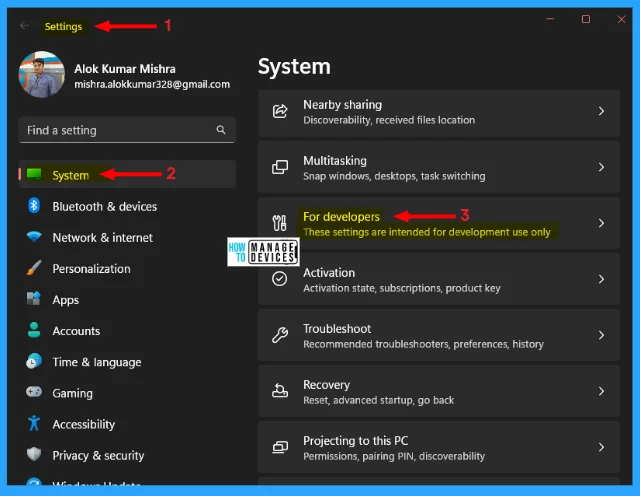
Task: Click 'Snap windows, desktops, task switching' text
Action: click(394, 176)
